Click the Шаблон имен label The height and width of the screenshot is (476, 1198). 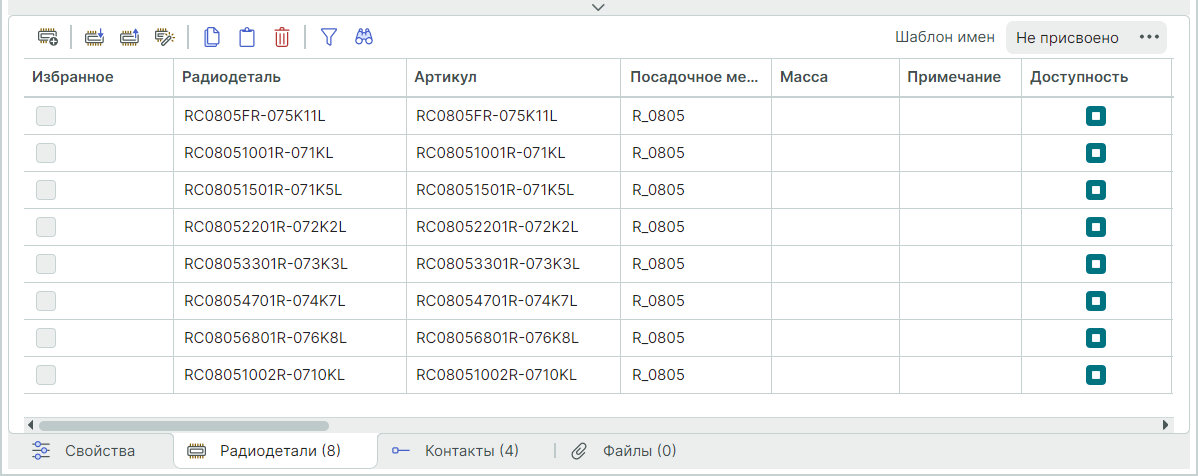pyautogui.click(x=945, y=37)
